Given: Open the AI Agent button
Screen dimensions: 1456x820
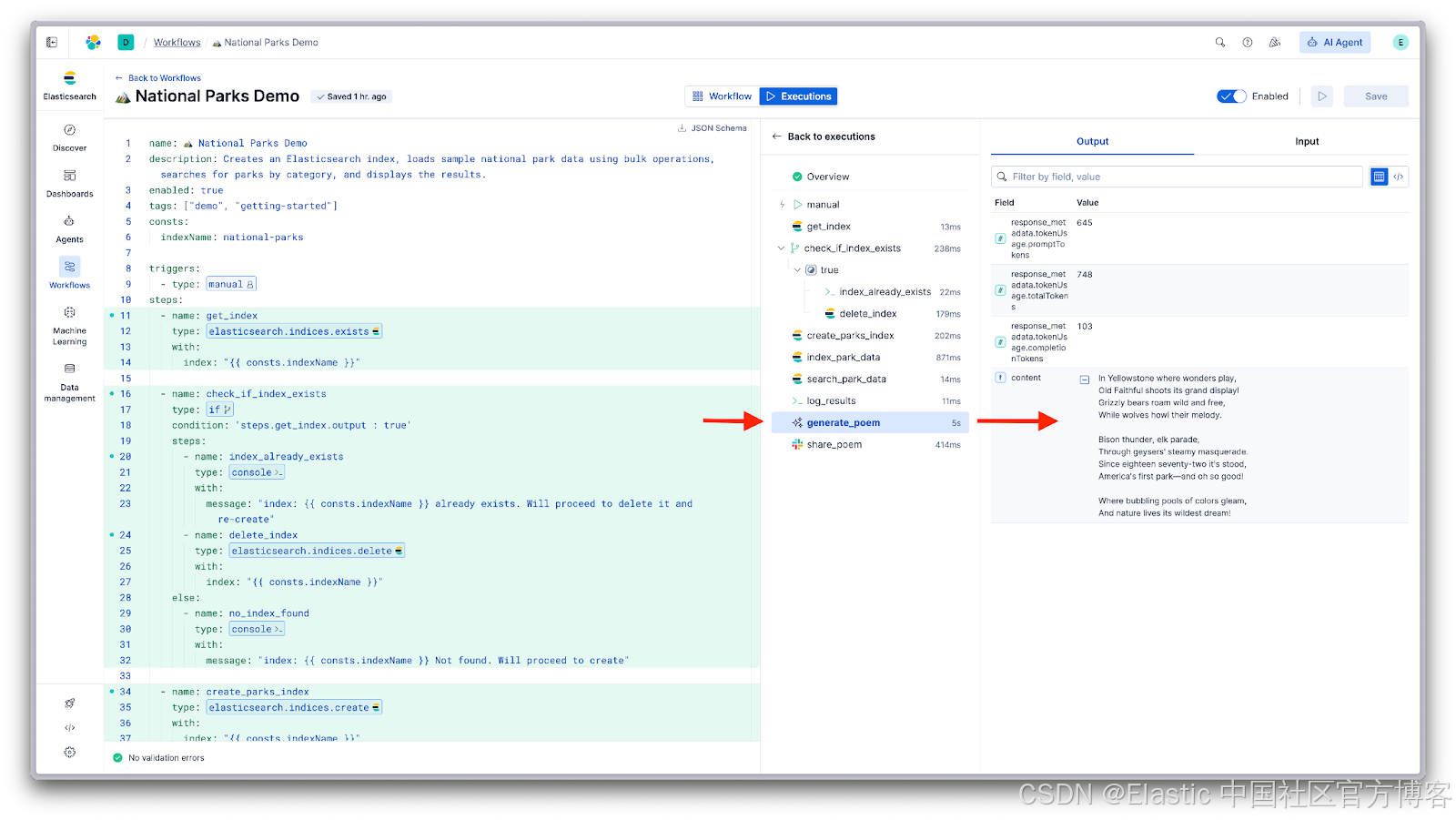Looking at the screenshot, I should 1335,42.
